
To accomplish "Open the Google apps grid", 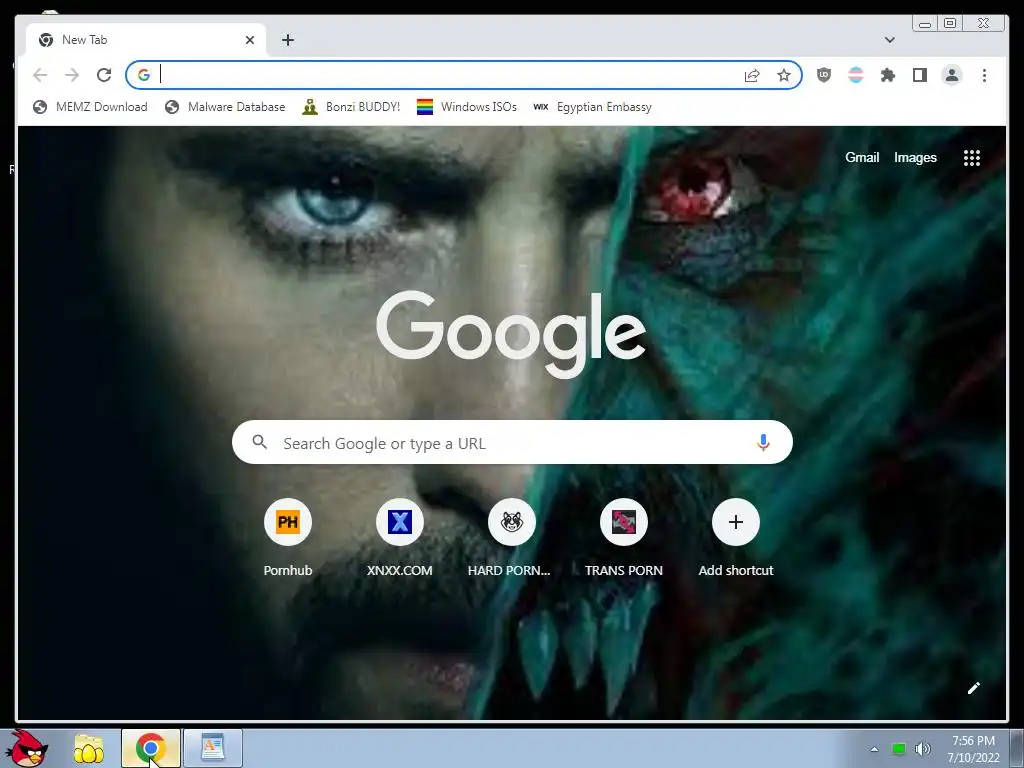I will [972, 157].
